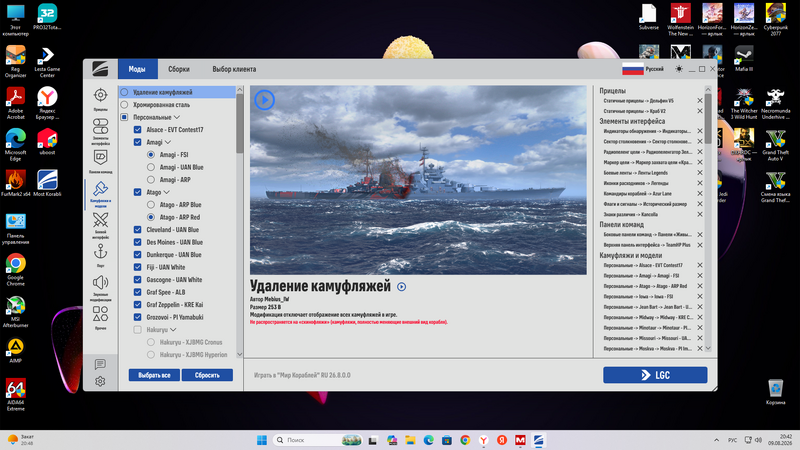Screen dimensions: 800x450
Task: Open the Русский language selector
Action: pos(643,69)
